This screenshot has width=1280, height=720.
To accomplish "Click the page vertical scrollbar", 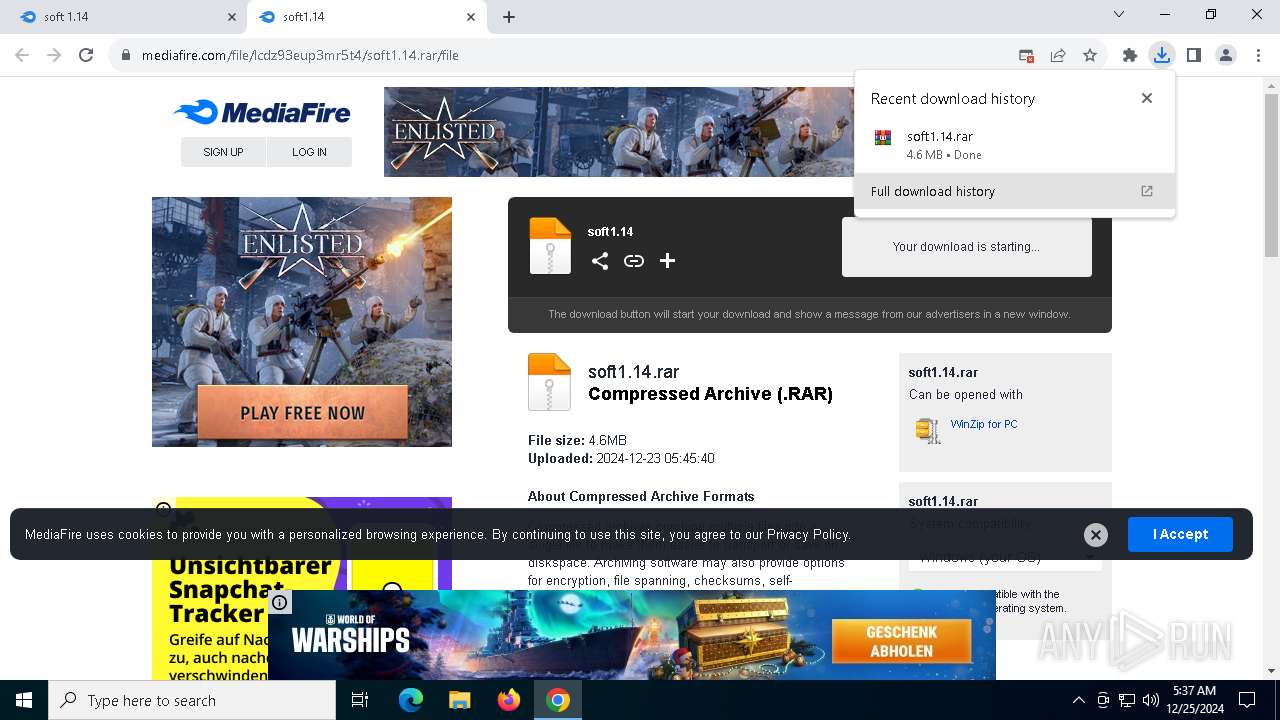I will (1271, 175).
